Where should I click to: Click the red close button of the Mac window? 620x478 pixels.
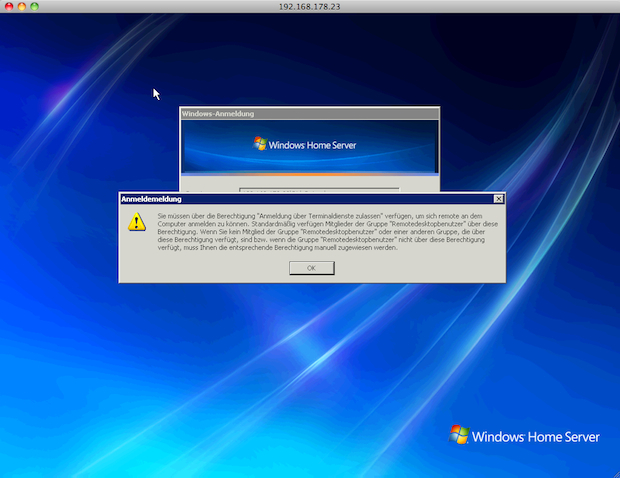[x=9, y=6]
